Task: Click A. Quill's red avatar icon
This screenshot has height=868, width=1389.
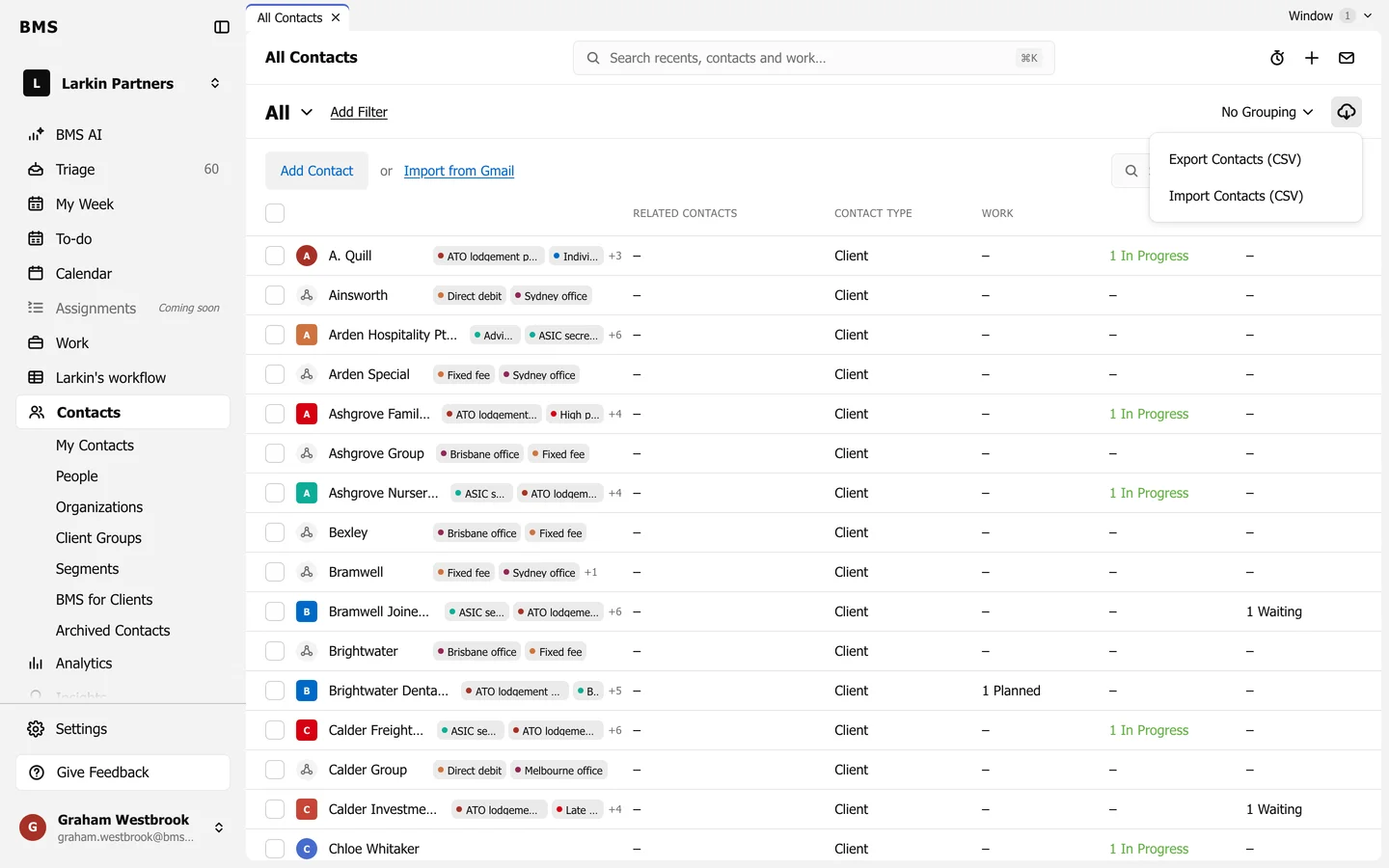Action: (307, 256)
